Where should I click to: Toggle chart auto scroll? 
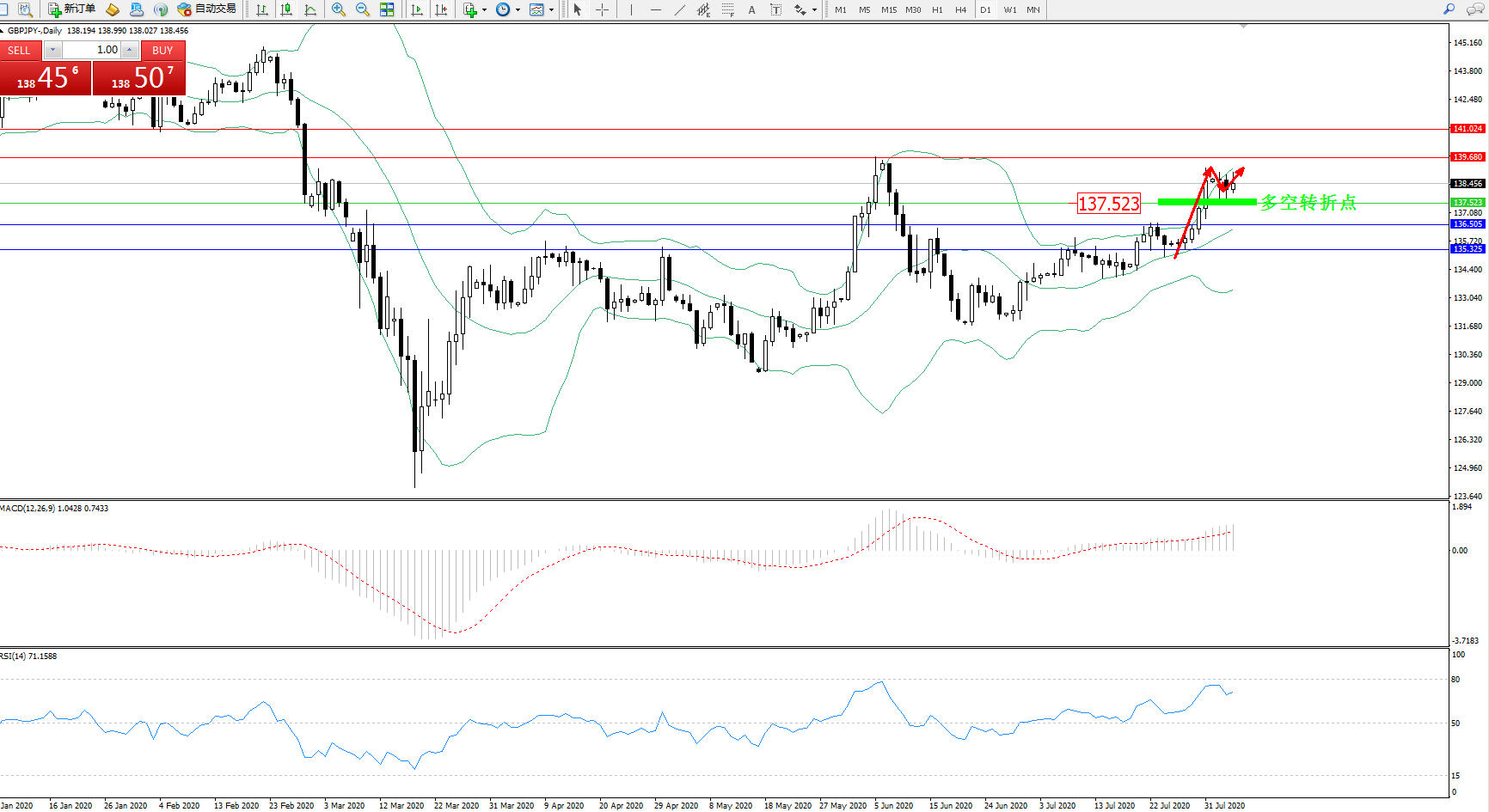417,9
